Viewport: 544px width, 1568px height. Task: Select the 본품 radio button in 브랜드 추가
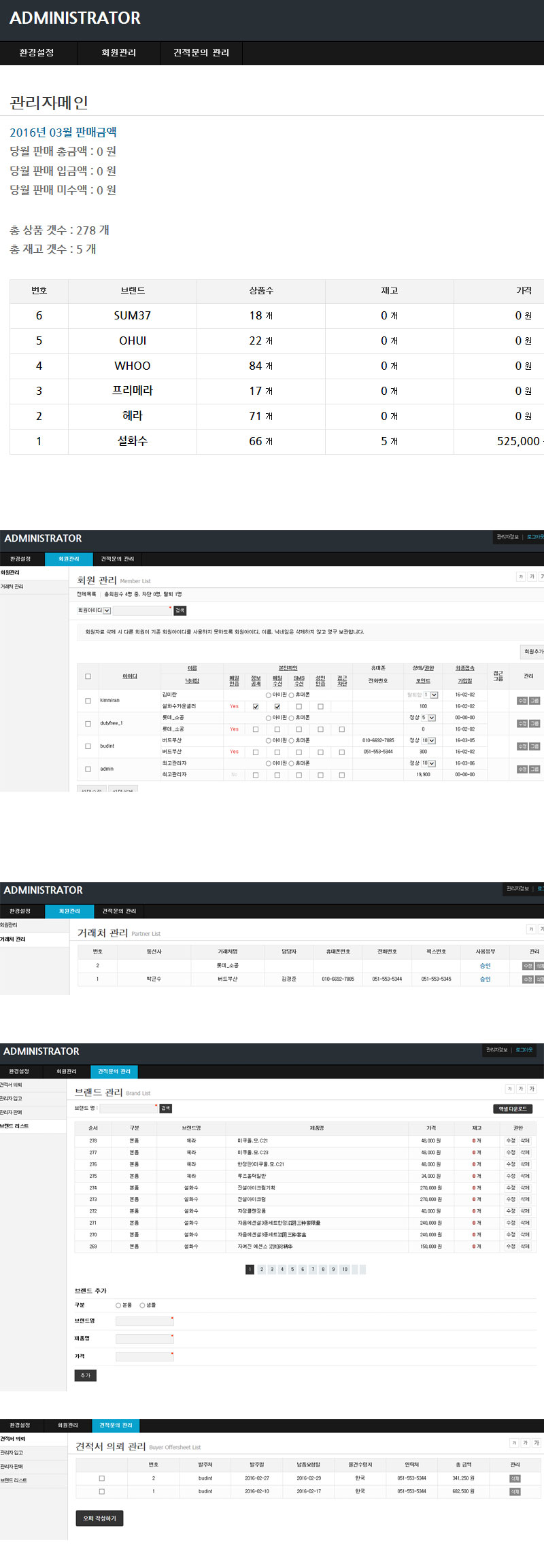pos(118,1305)
